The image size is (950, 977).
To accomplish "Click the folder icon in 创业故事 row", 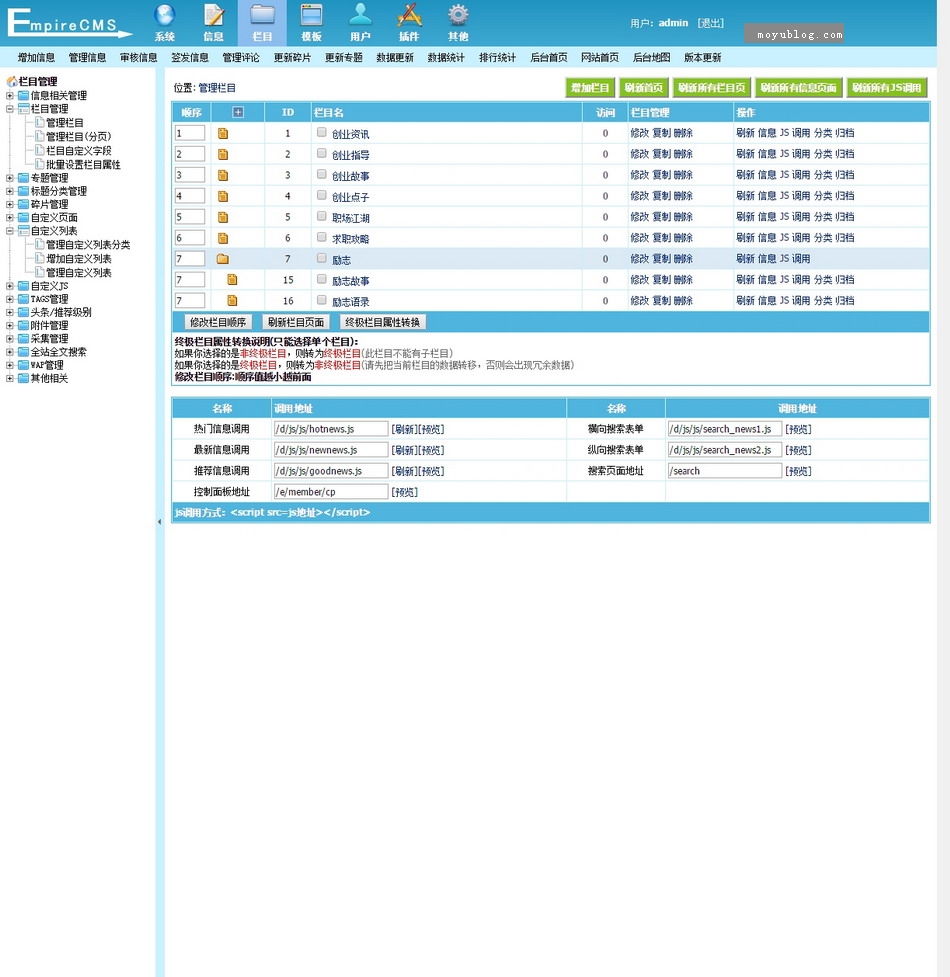I will [x=223, y=176].
